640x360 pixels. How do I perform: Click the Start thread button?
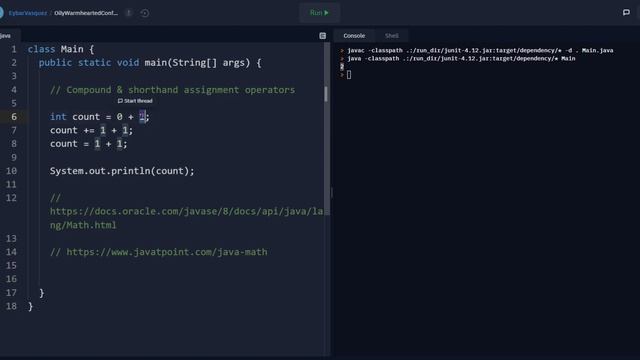tap(135, 101)
